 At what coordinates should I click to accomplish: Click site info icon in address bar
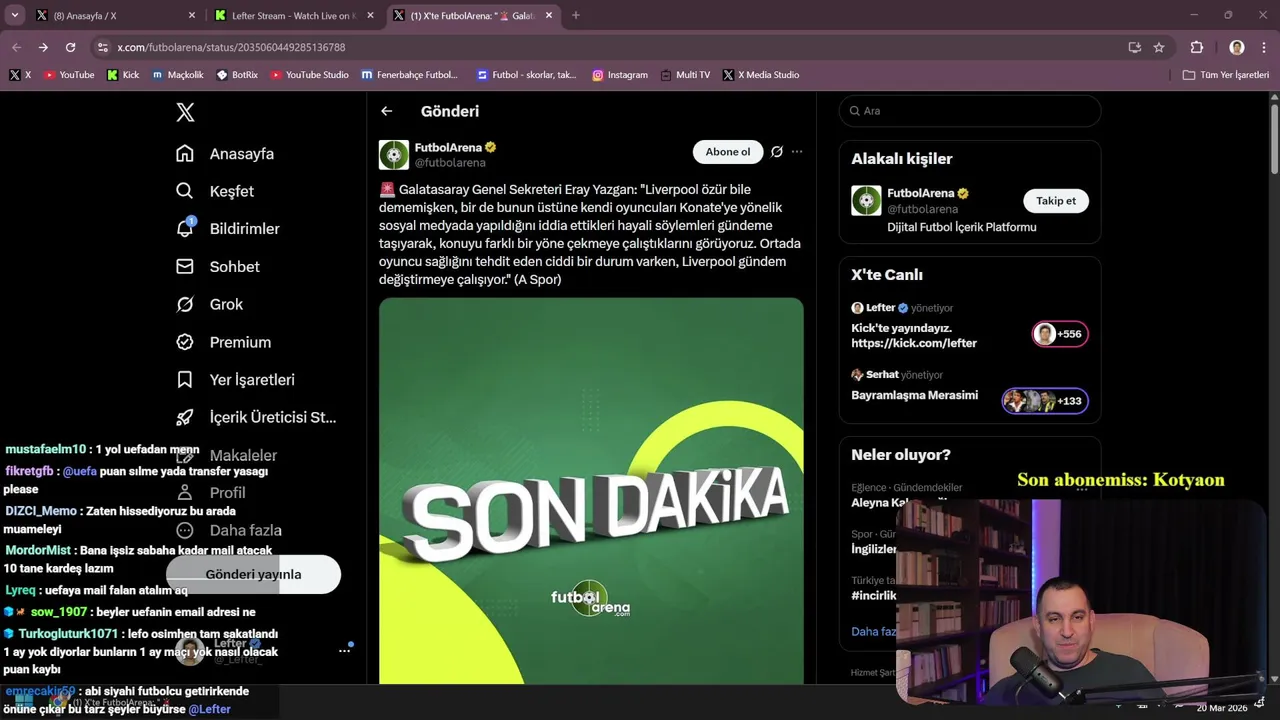102,47
